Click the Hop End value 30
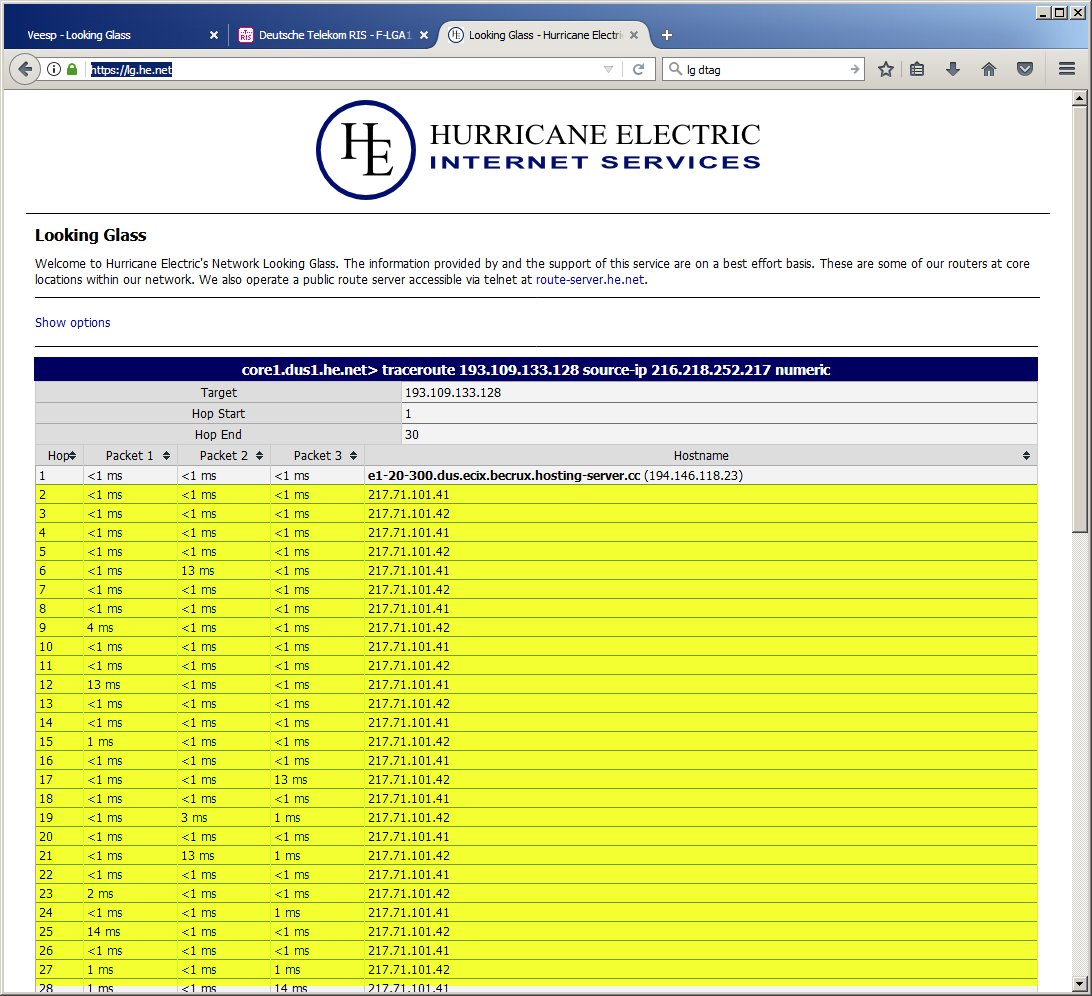 click(412, 435)
